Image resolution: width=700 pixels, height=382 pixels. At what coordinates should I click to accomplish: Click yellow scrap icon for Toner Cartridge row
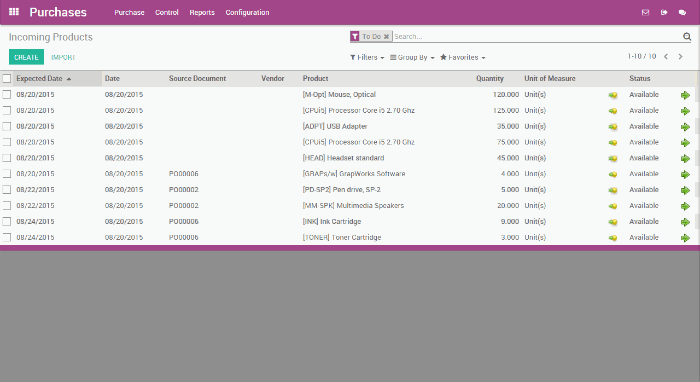(612, 238)
